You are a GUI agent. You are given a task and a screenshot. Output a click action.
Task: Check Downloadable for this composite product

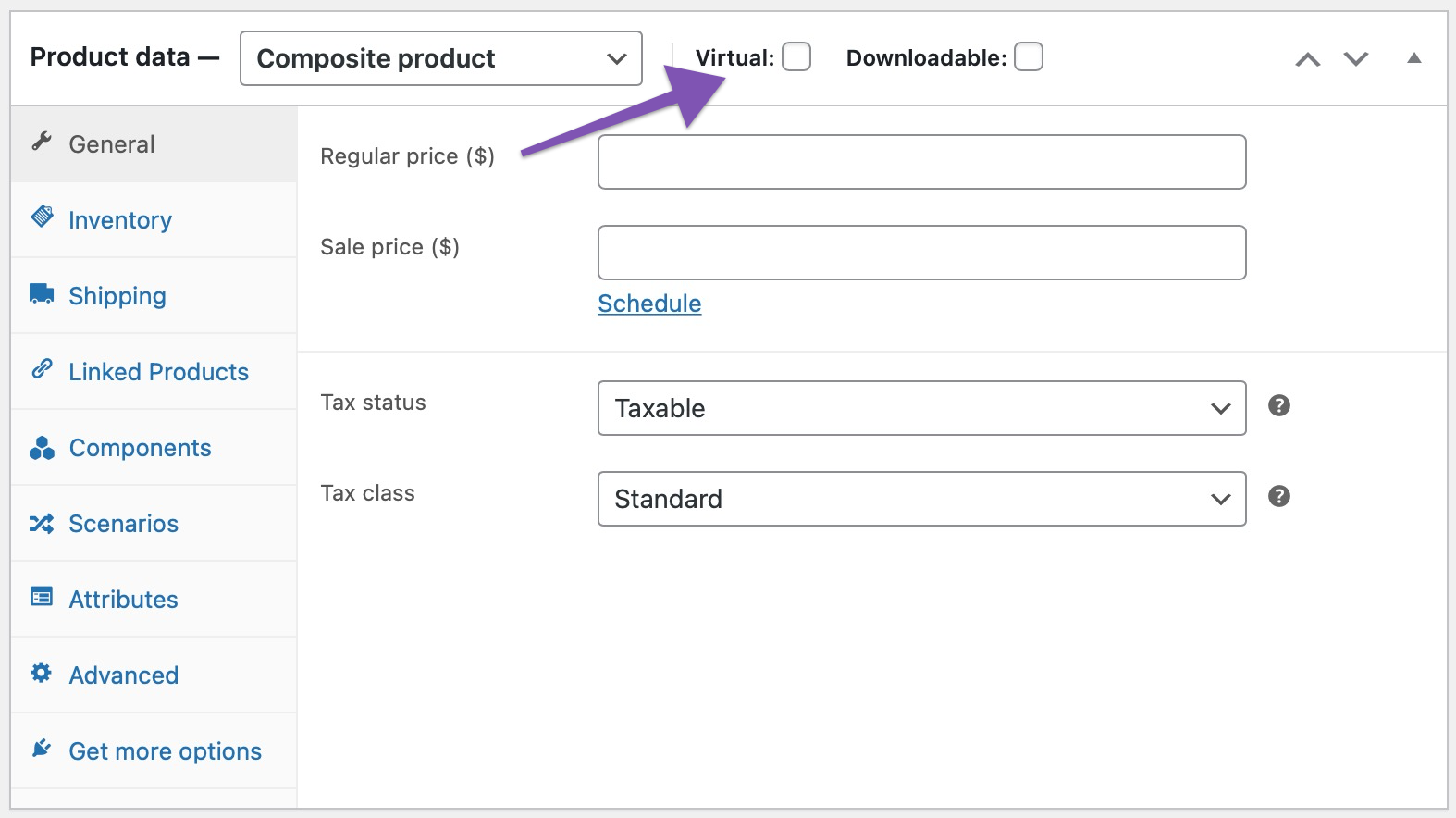pyautogui.click(x=1028, y=56)
